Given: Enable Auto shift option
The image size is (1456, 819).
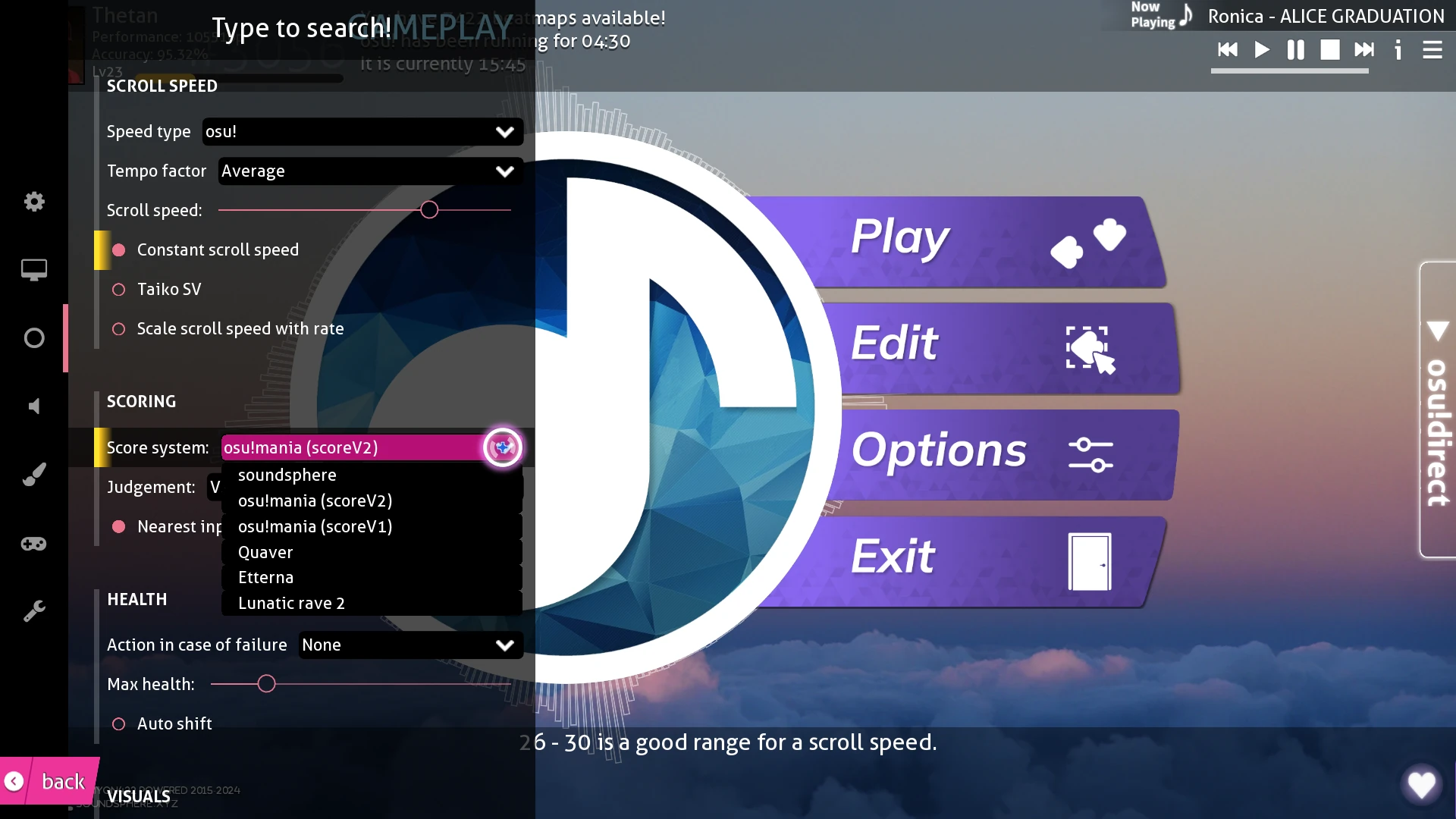Looking at the screenshot, I should point(162,724).
